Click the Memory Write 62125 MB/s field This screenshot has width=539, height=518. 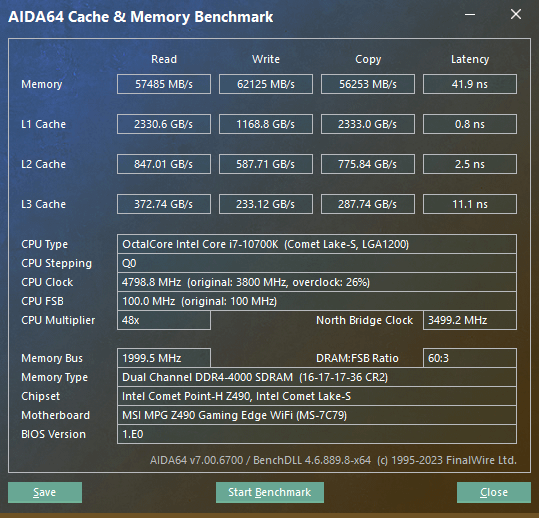pos(266,84)
